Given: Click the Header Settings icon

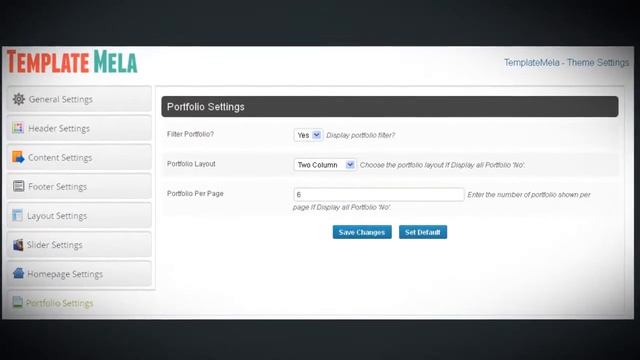Looking at the screenshot, I should (18, 128).
